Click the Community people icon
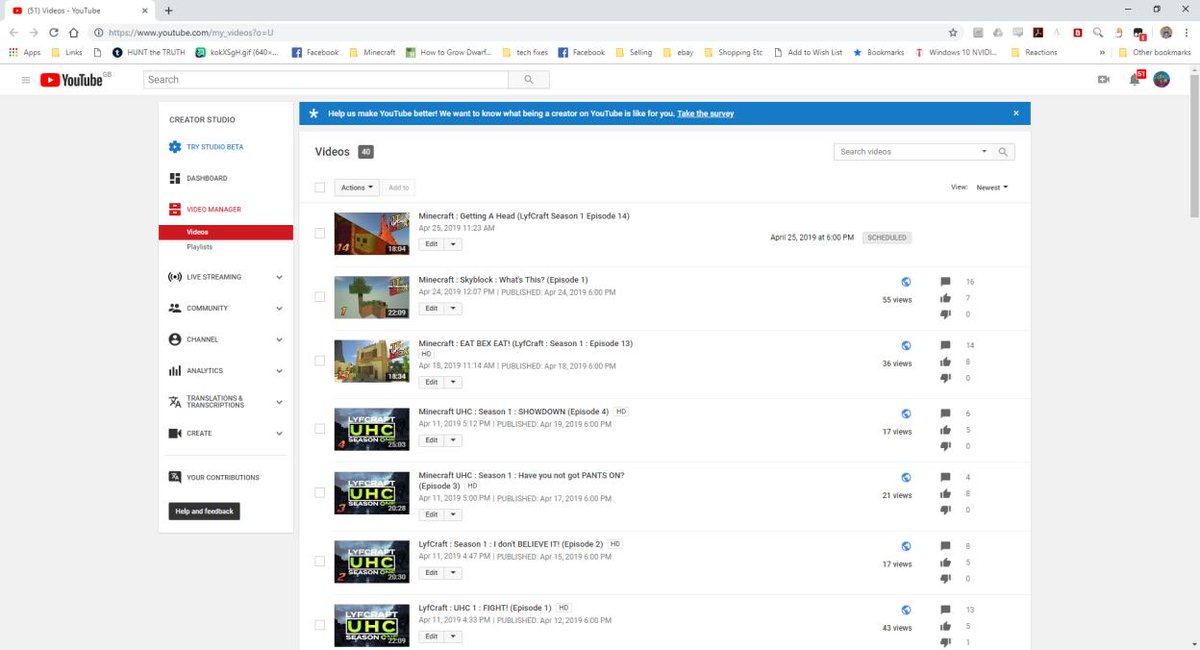The height and width of the screenshot is (650, 1200). (x=175, y=308)
